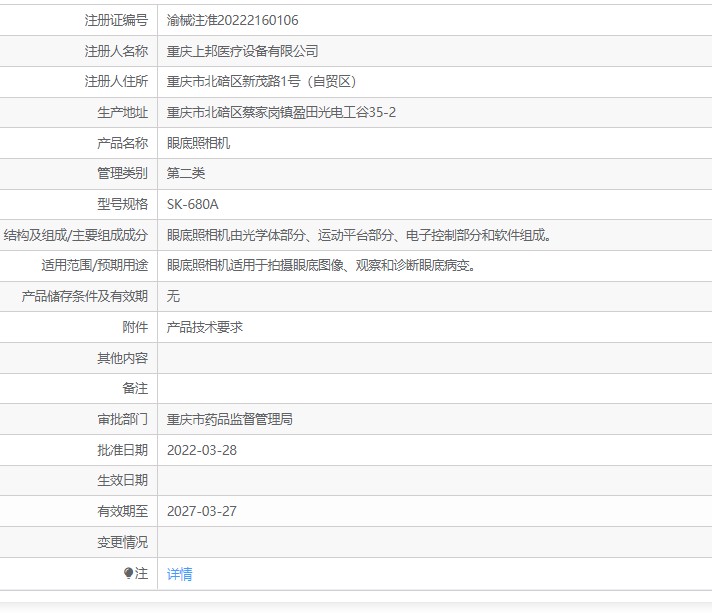Select the management class value 第二类
The width and height of the screenshot is (712, 613).
[x=186, y=173]
